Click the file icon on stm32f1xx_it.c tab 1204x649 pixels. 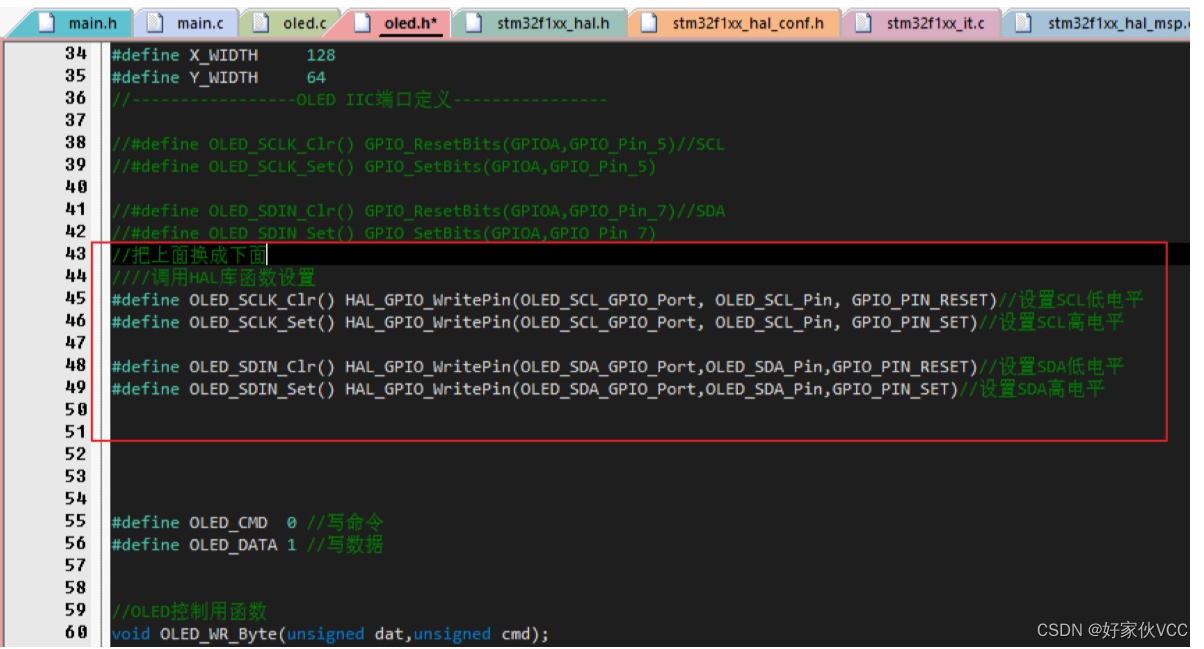[x=864, y=22]
